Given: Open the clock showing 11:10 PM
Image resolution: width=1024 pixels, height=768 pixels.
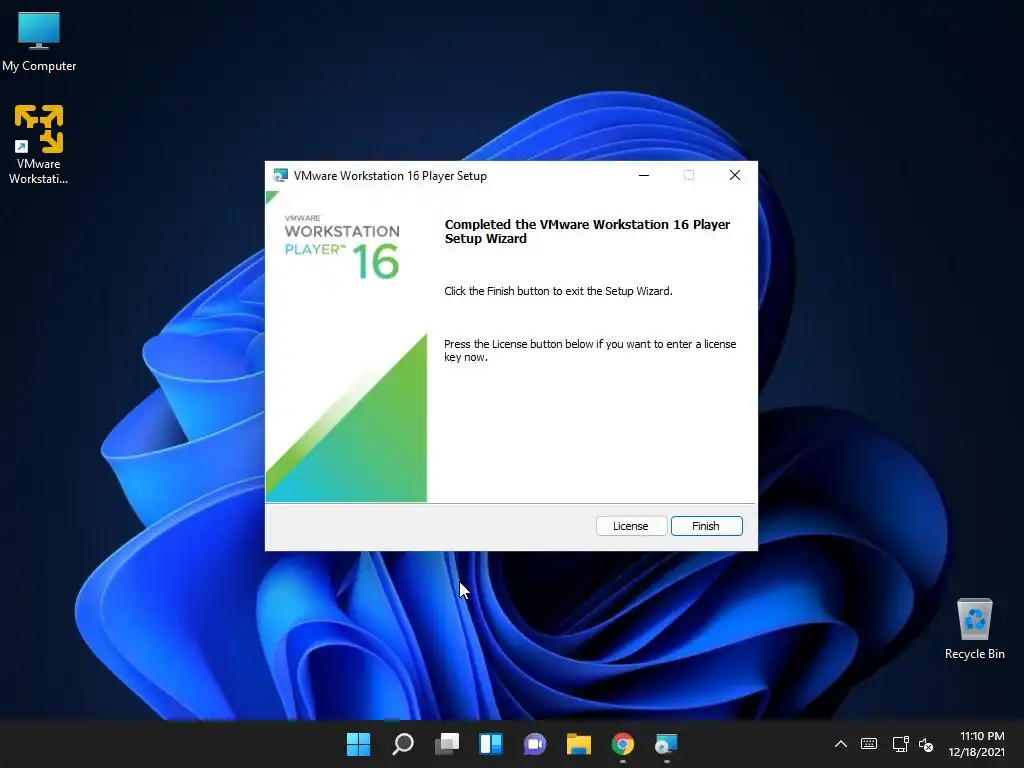Looking at the screenshot, I should (976, 744).
